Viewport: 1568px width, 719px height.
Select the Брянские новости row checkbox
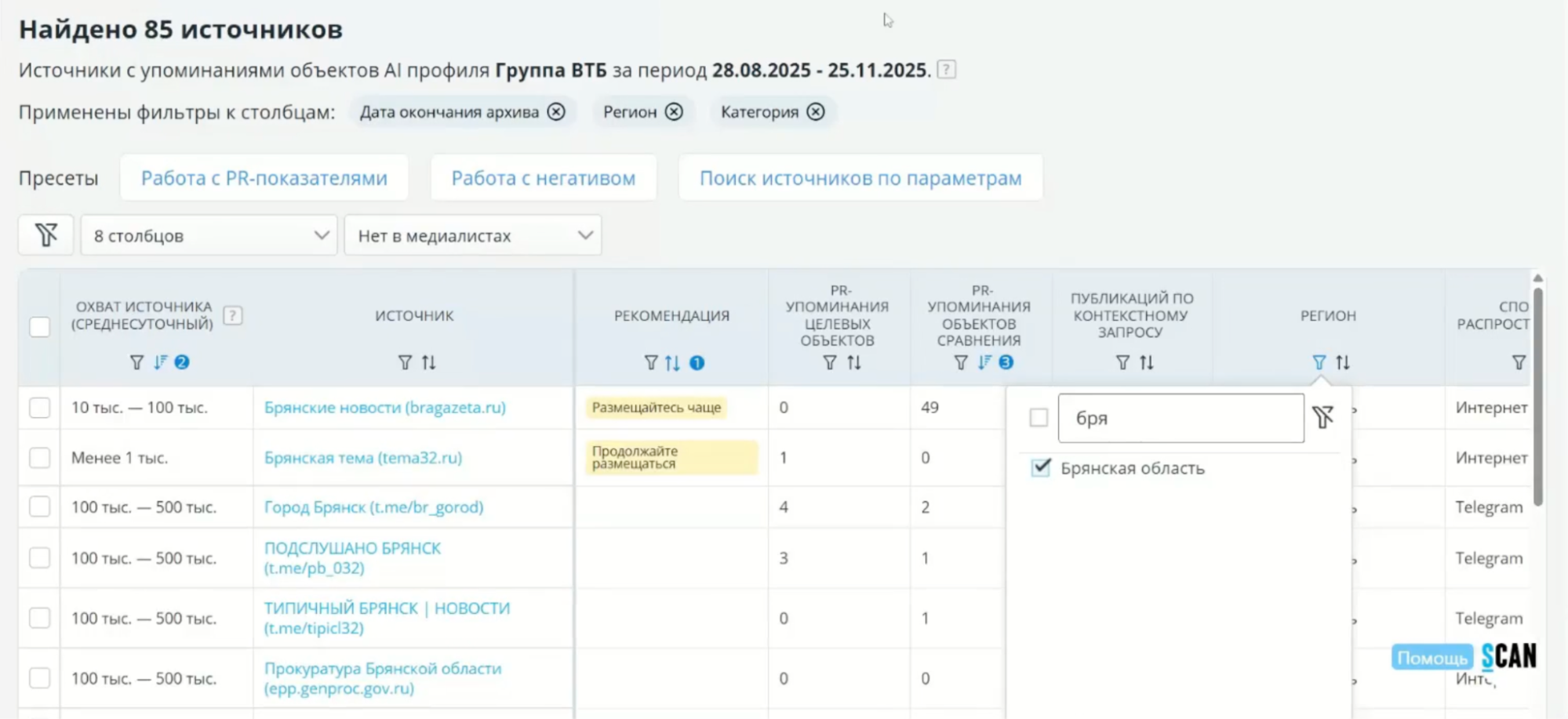click(40, 408)
